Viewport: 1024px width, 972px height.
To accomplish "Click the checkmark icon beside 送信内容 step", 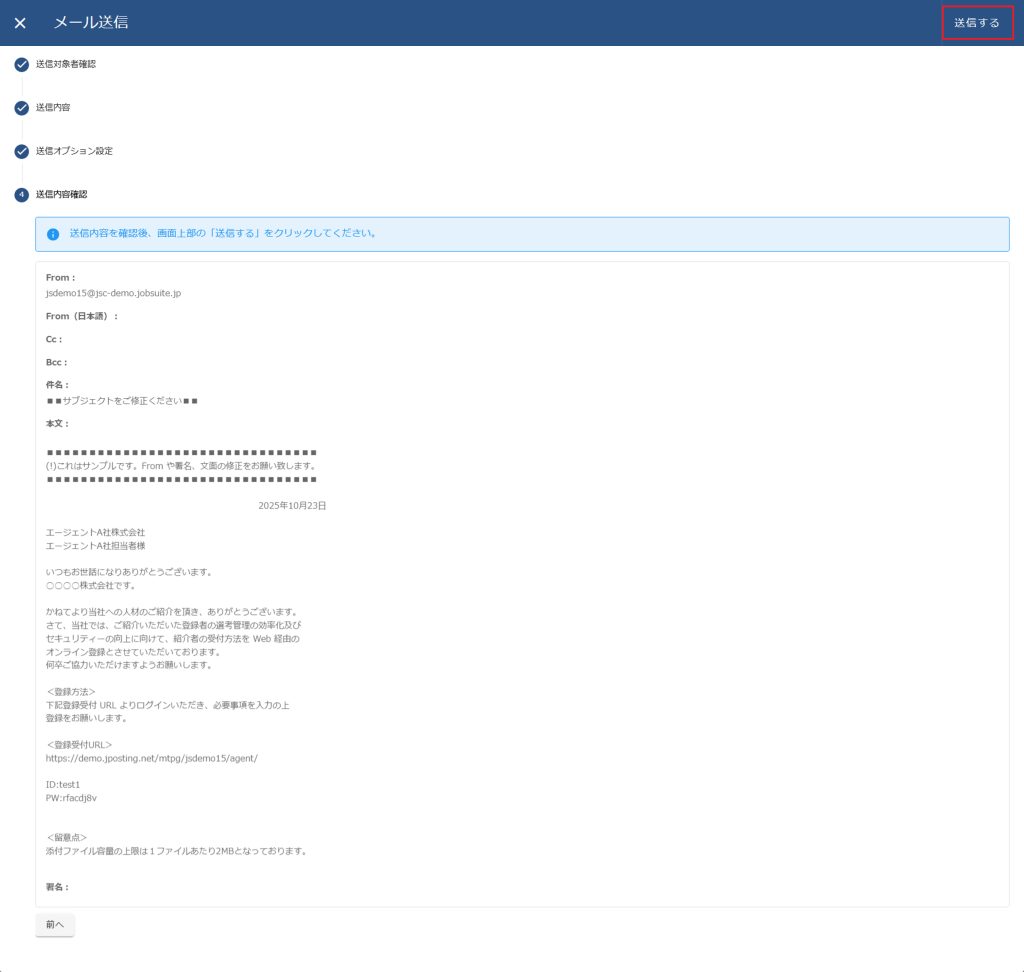I will coord(21,108).
